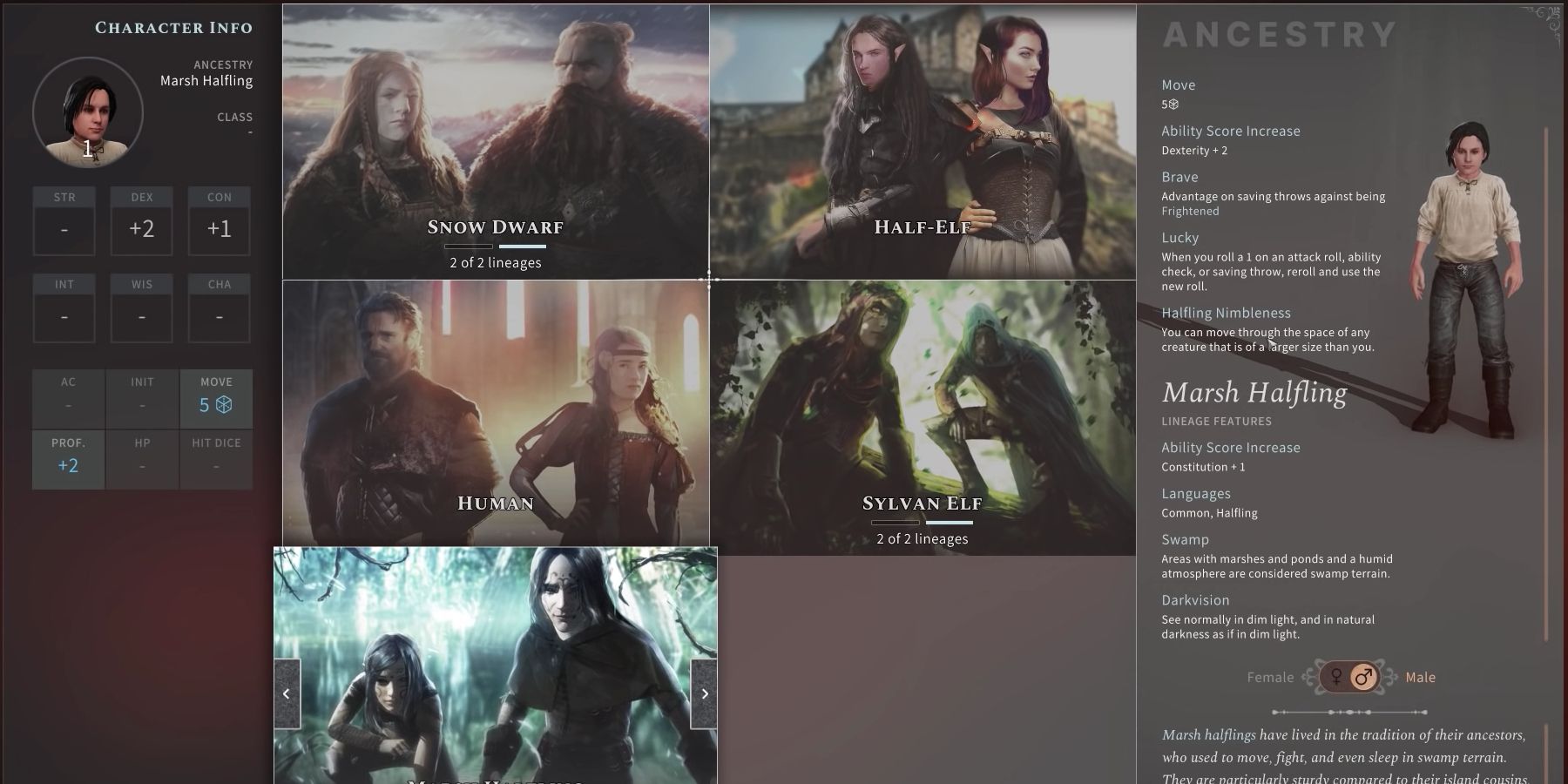
Task: Click the PROF. +2 stat box
Action: tap(68, 458)
